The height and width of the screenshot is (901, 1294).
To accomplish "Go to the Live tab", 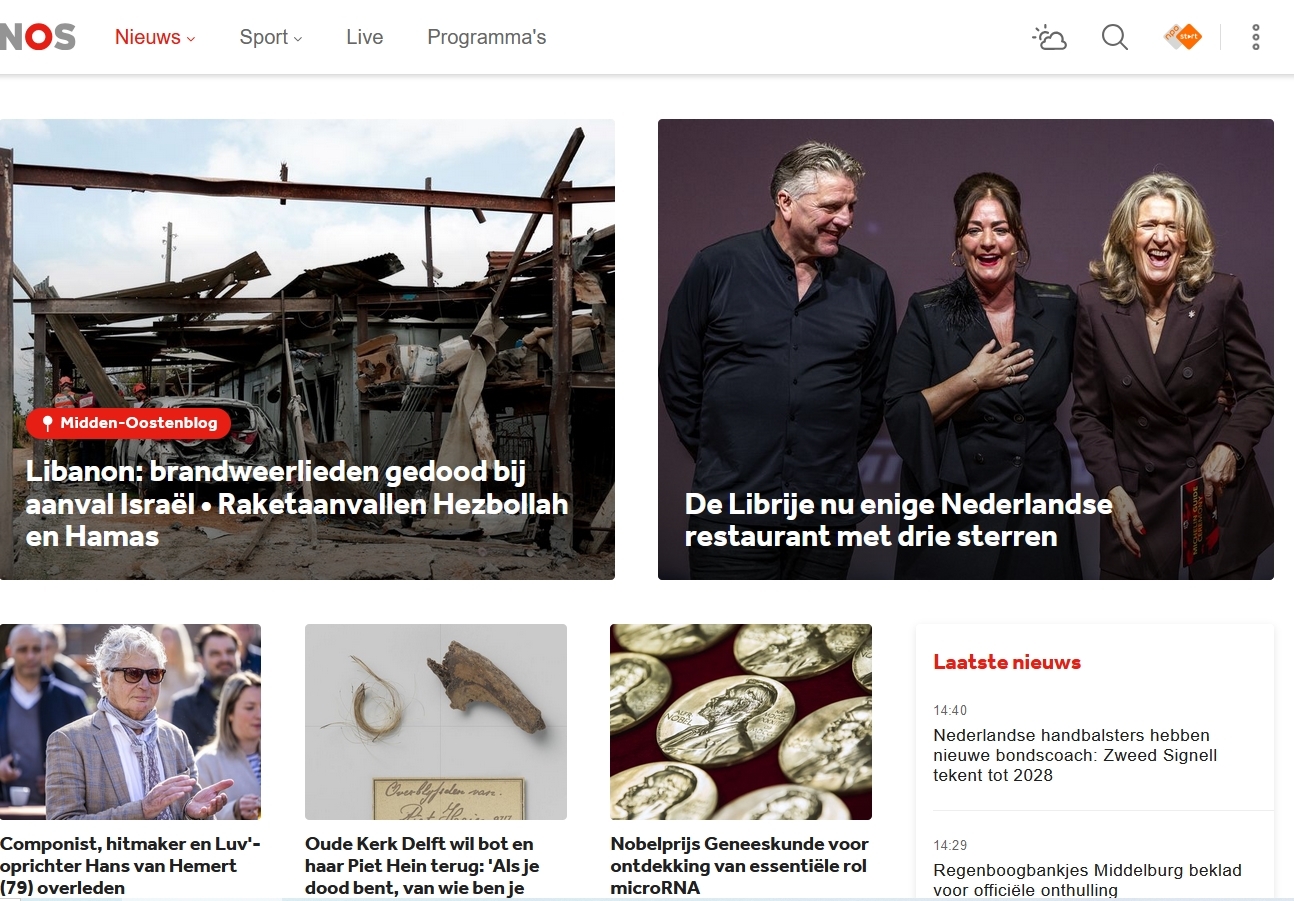I will click(365, 38).
